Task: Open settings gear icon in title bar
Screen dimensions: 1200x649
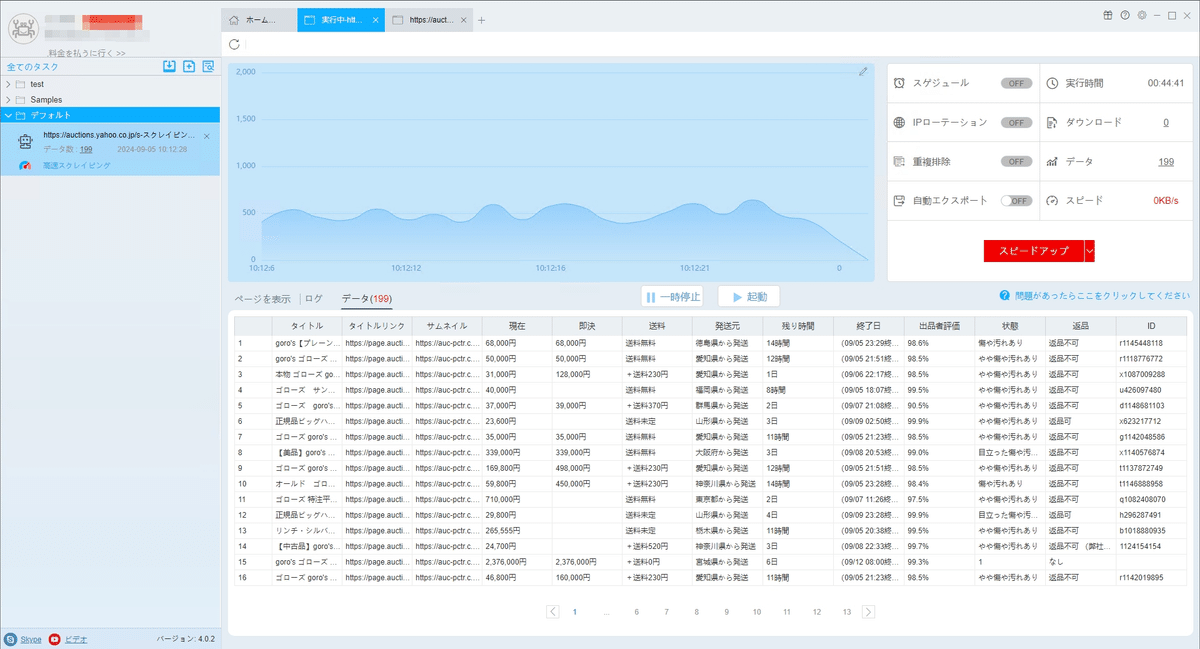Action: (x=1142, y=15)
